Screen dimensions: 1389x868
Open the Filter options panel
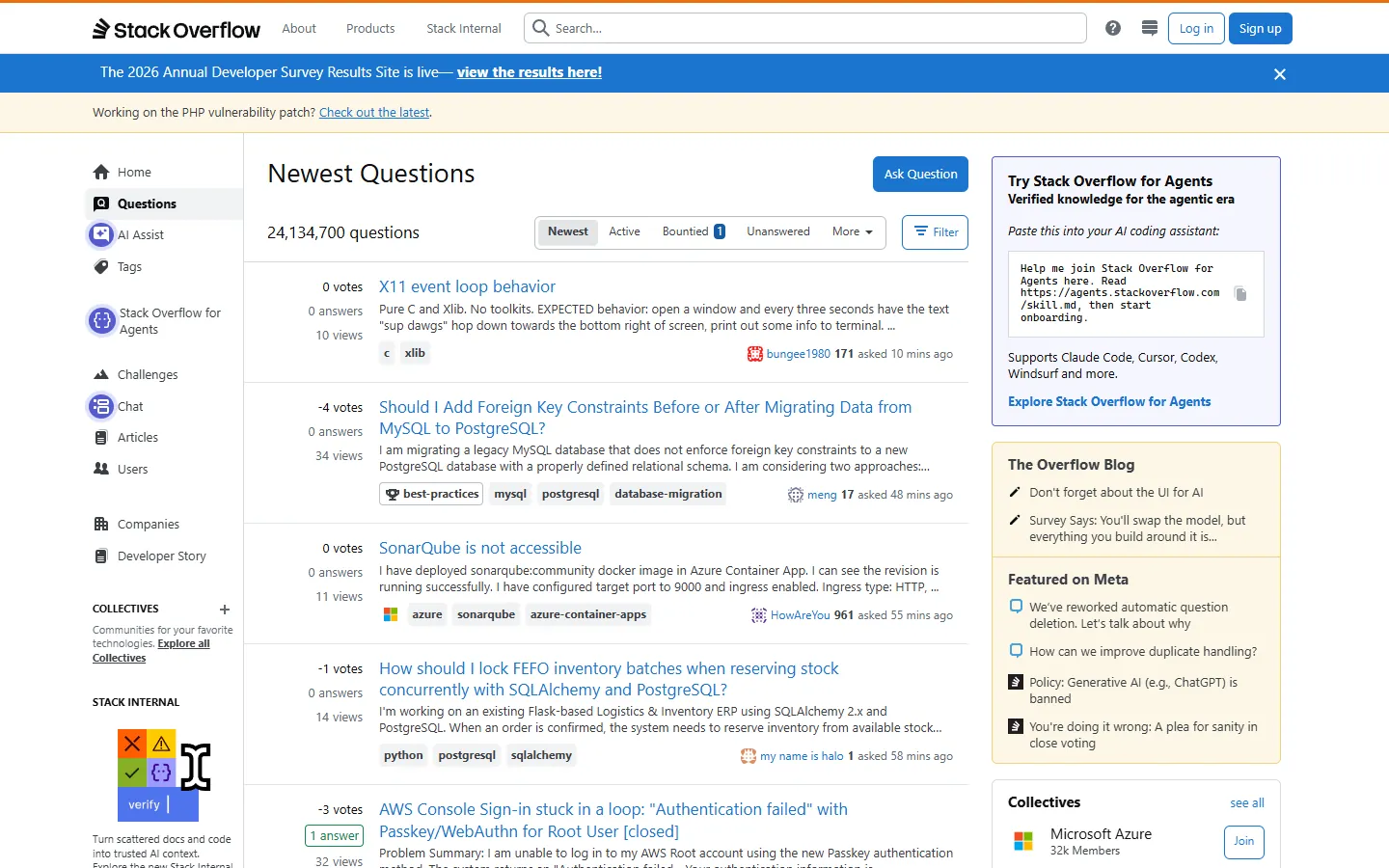[936, 232]
